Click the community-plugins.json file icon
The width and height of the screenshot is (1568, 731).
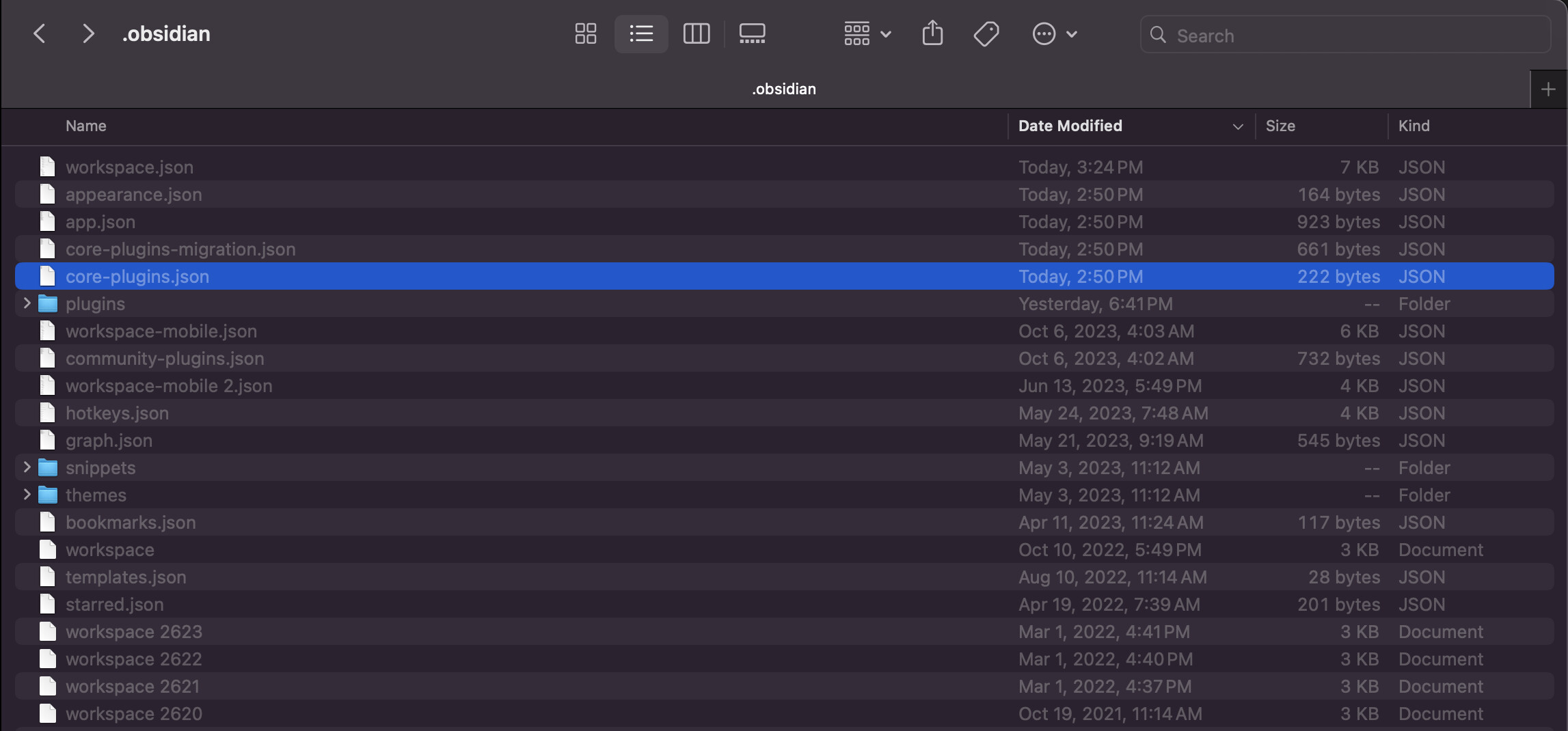tap(47, 358)
